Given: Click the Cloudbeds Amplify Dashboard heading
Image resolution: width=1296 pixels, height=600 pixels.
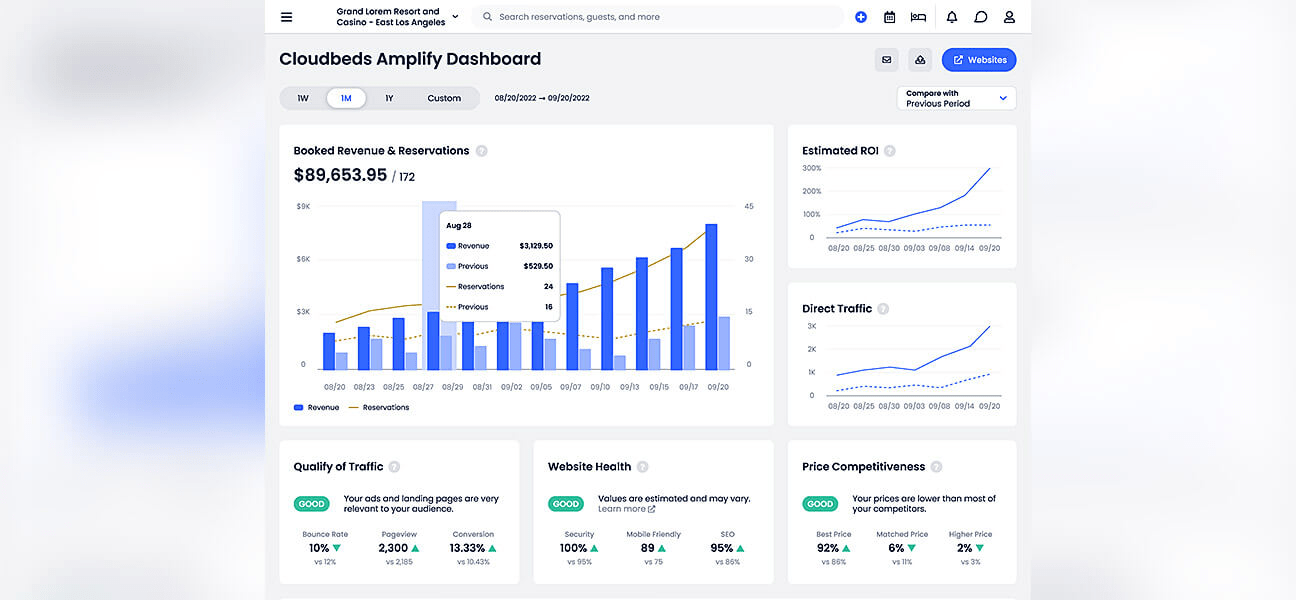Looking at the screenshot, I should coord(410,59).
